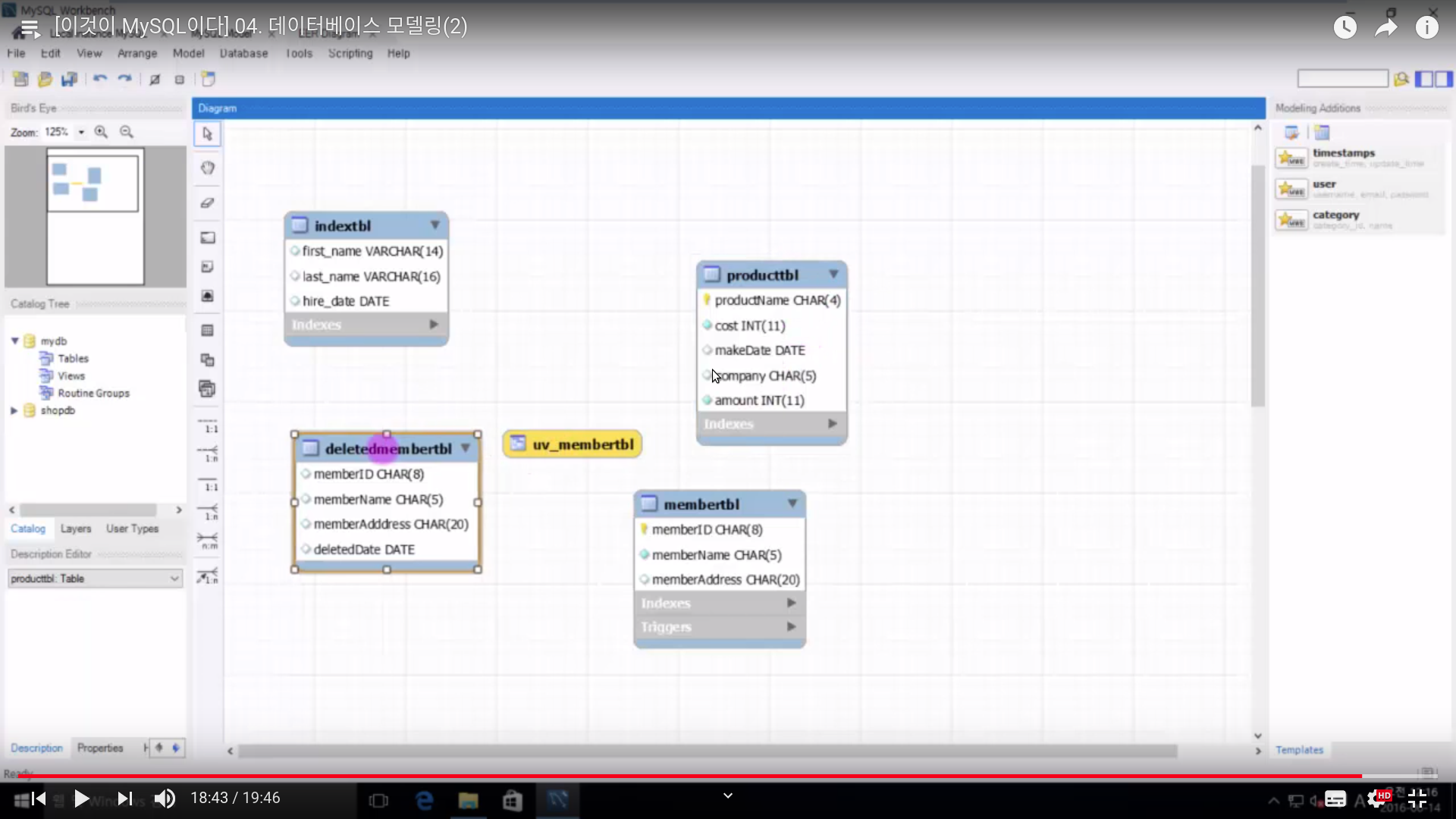Choose the 1:1 non-identifying relationship tool
1456x819 pixels.
(x=208, y=425)
